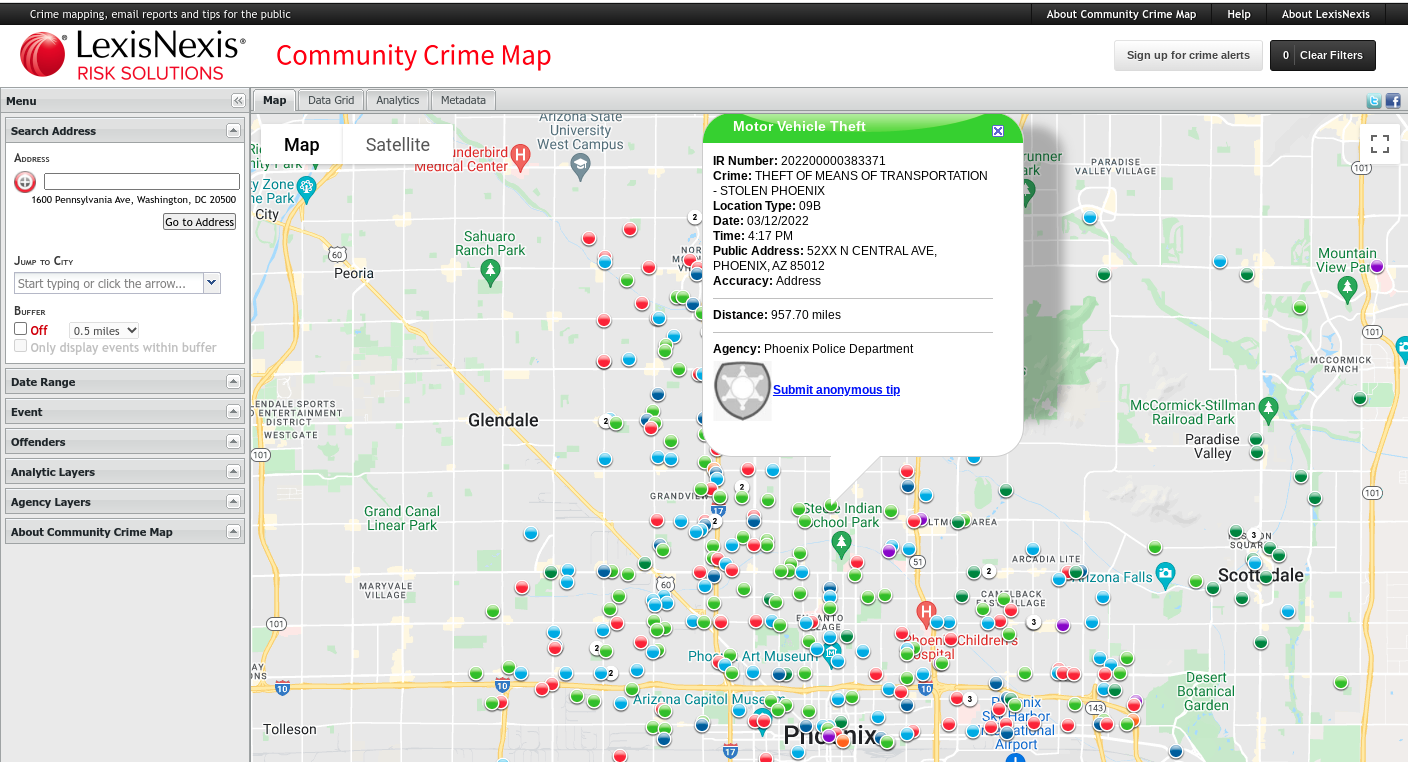
Task: Switch to standard Map view
Action: click(x=301, y=145)
